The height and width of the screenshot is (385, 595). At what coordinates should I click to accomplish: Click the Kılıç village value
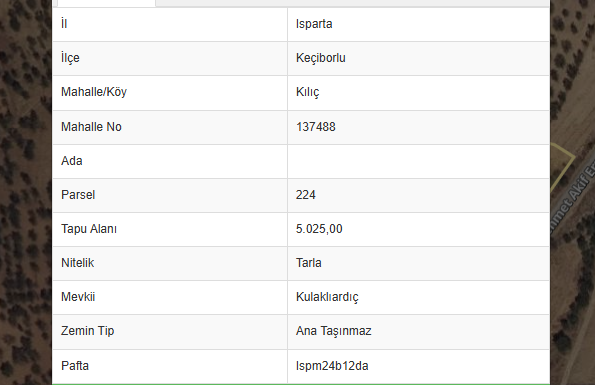point(308,92)
